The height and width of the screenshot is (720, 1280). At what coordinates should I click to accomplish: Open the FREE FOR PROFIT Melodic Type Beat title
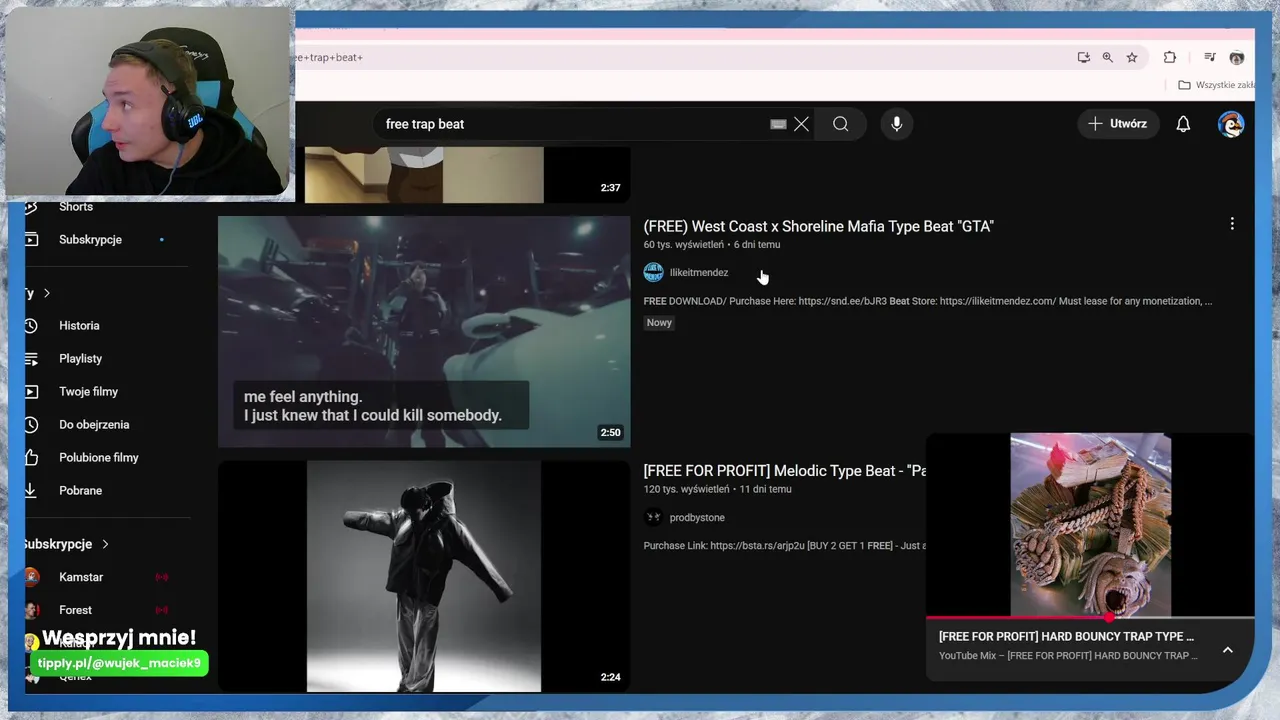coord(785,471)
